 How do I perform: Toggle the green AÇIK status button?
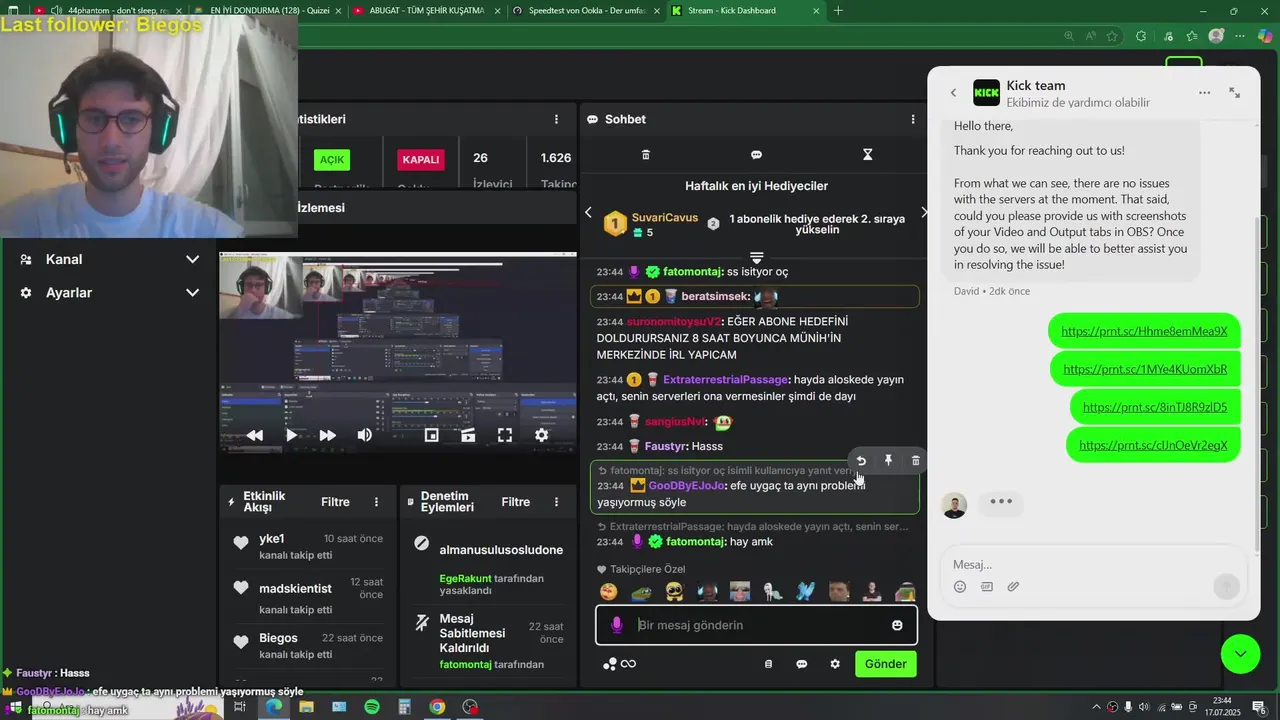click(331, 160)
